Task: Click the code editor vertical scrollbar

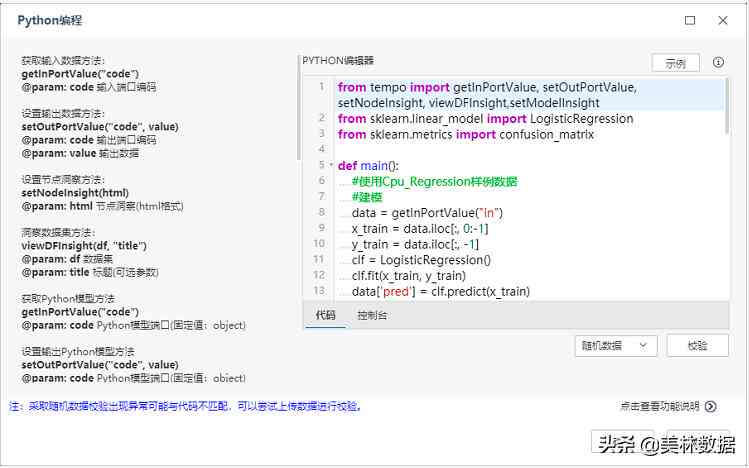Action: tap(727, 106)
